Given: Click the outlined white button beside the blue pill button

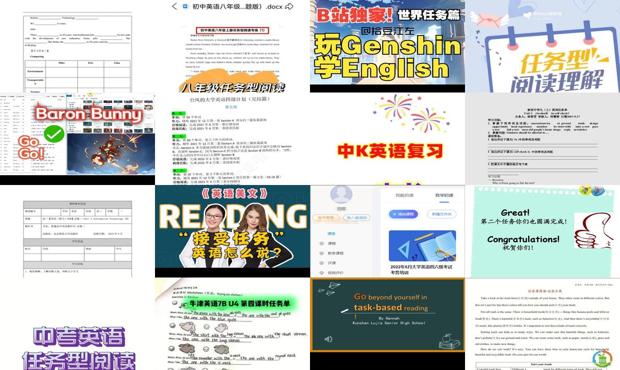Looking at the screenshot, I should tap(442, 214).
